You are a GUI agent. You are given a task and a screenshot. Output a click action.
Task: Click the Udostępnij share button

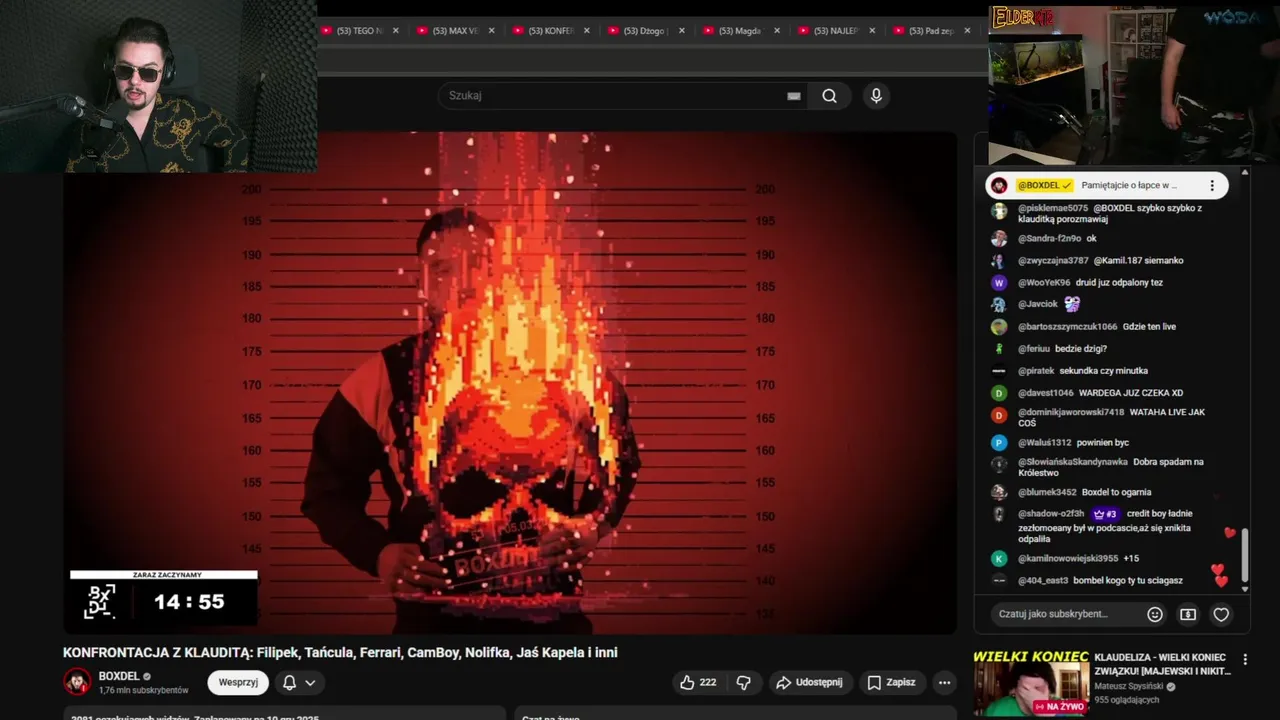[809, 682]
